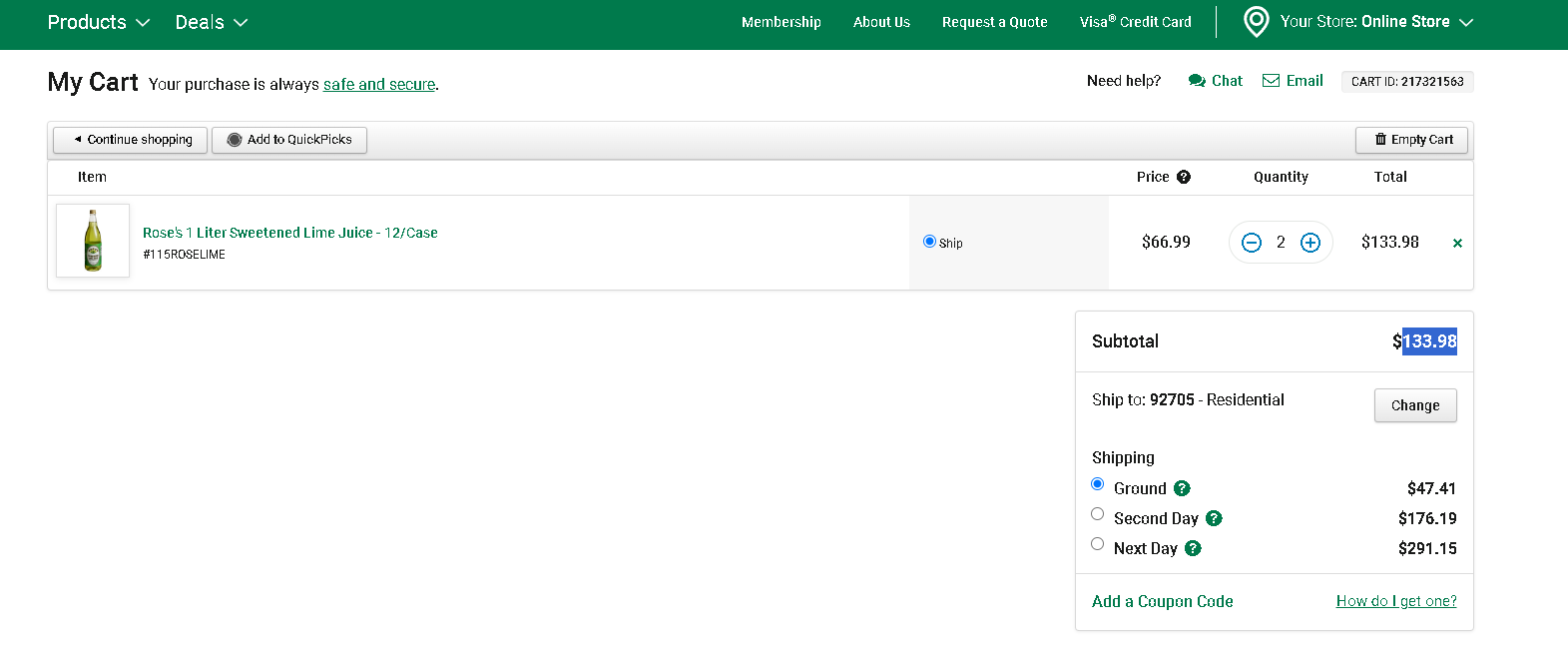Click Add to QuickPicks button
This screenshot has width=1568, height=657.
[289, 140]
